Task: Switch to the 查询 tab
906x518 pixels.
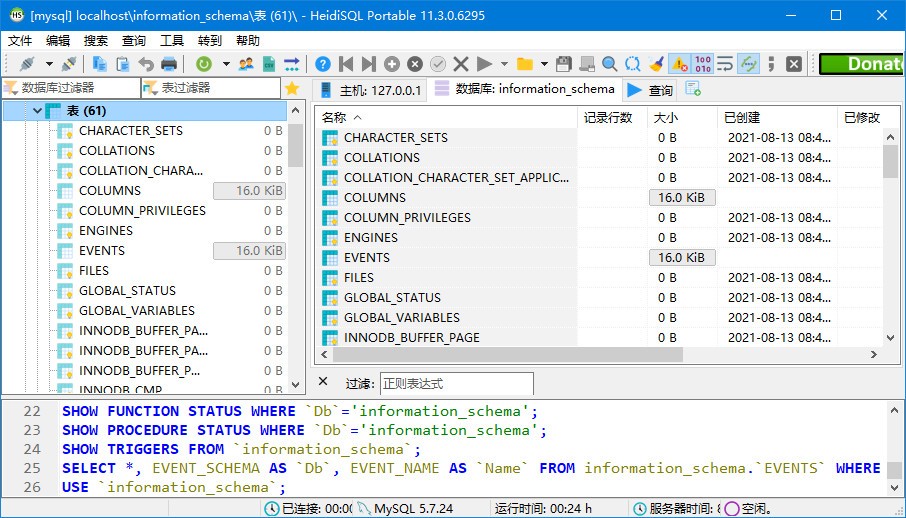Action: 650,90
